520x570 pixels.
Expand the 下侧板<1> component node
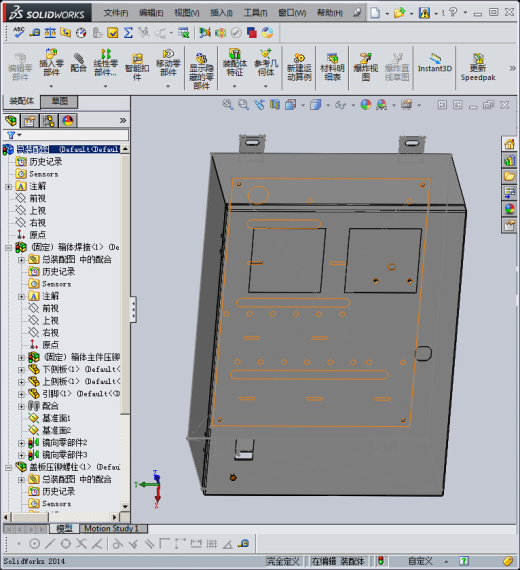pos(21,370)
